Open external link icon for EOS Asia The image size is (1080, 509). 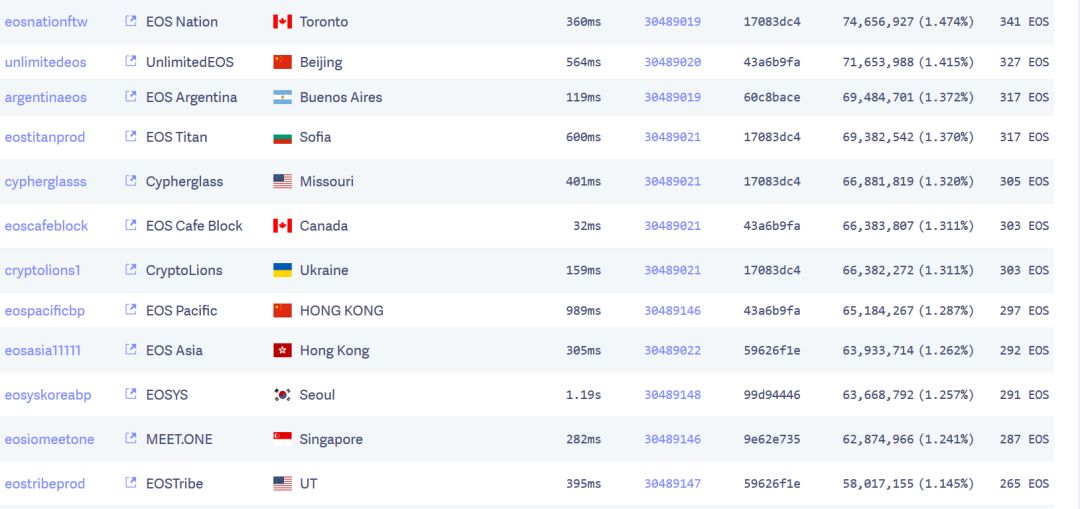tap(130, 349)
